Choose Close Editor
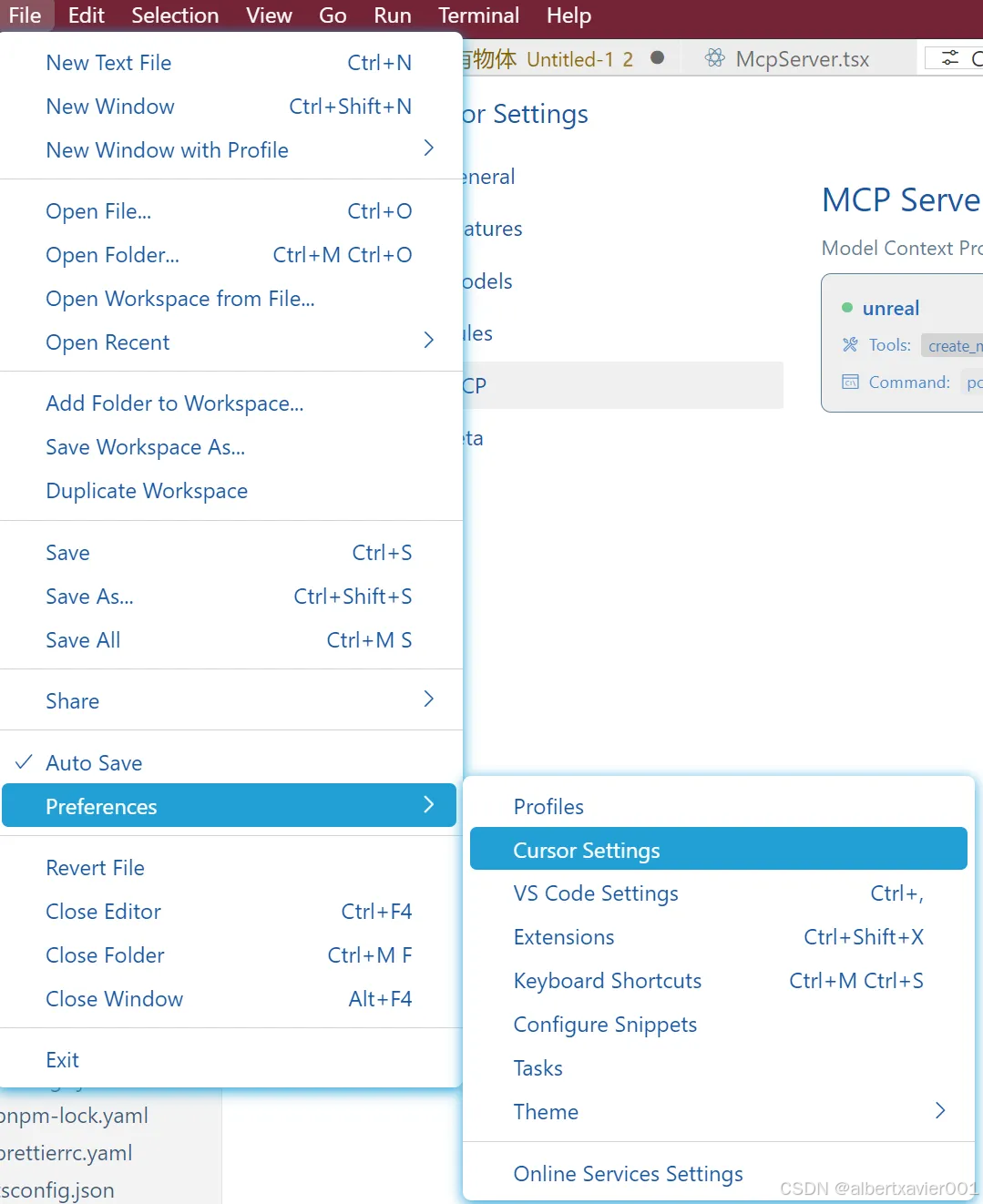This screenshot has width=983, height=1204. pyautogui.click(x=229, y=912)
